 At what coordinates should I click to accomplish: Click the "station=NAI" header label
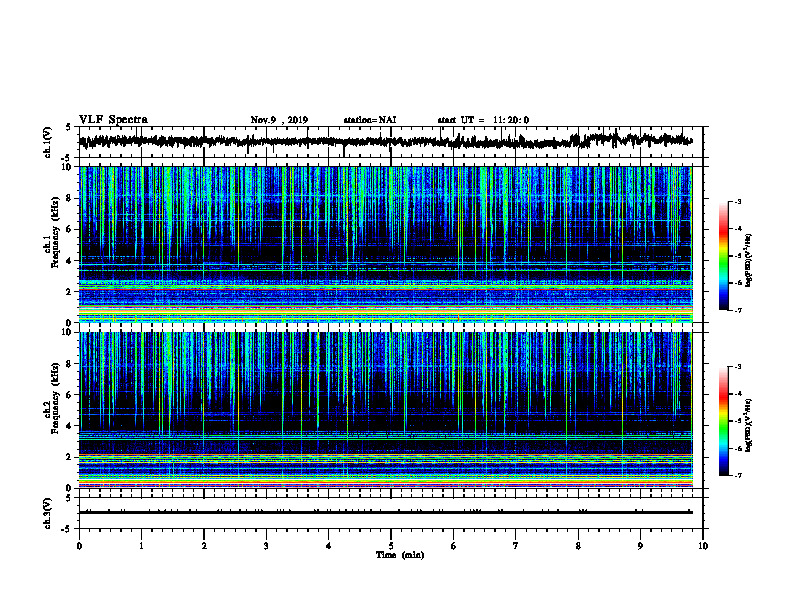pyautogui.click(x=370, y=120)
